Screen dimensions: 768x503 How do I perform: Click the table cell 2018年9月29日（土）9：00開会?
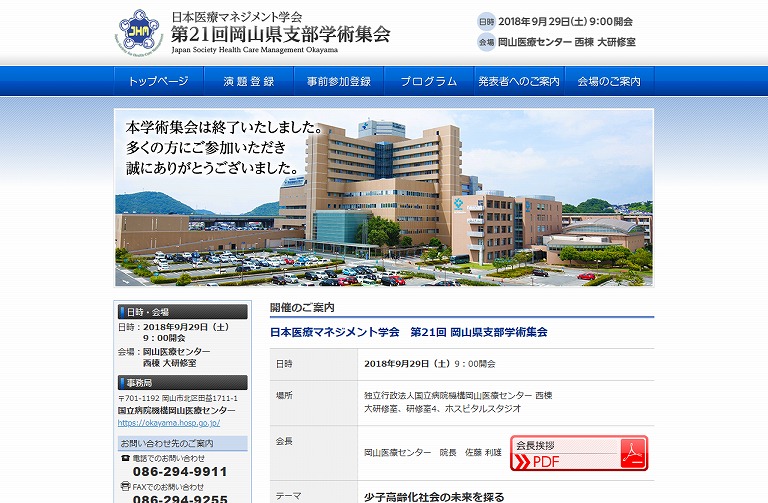coord(430,364)
